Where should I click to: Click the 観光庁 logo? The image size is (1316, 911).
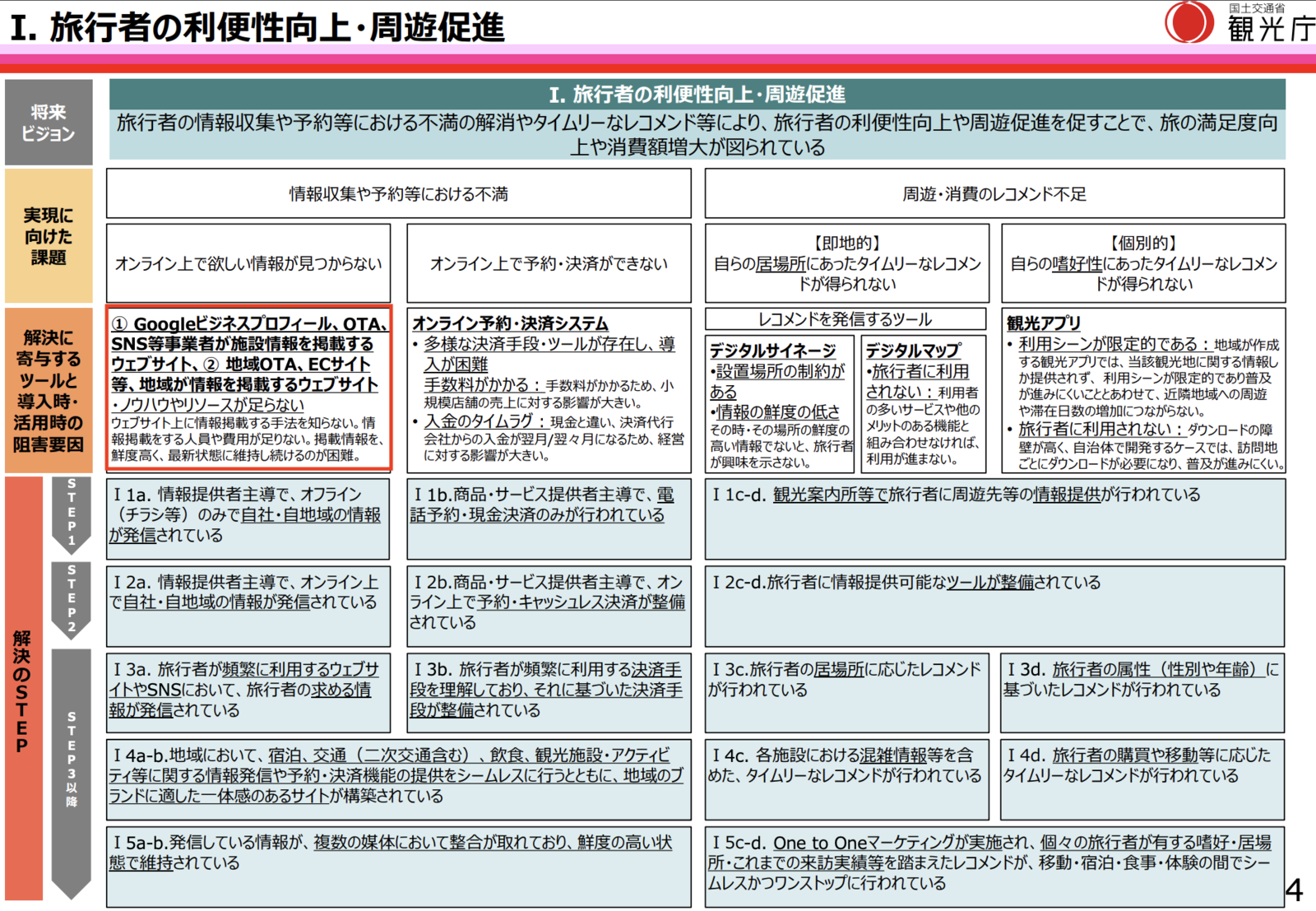coord(1240,22)
